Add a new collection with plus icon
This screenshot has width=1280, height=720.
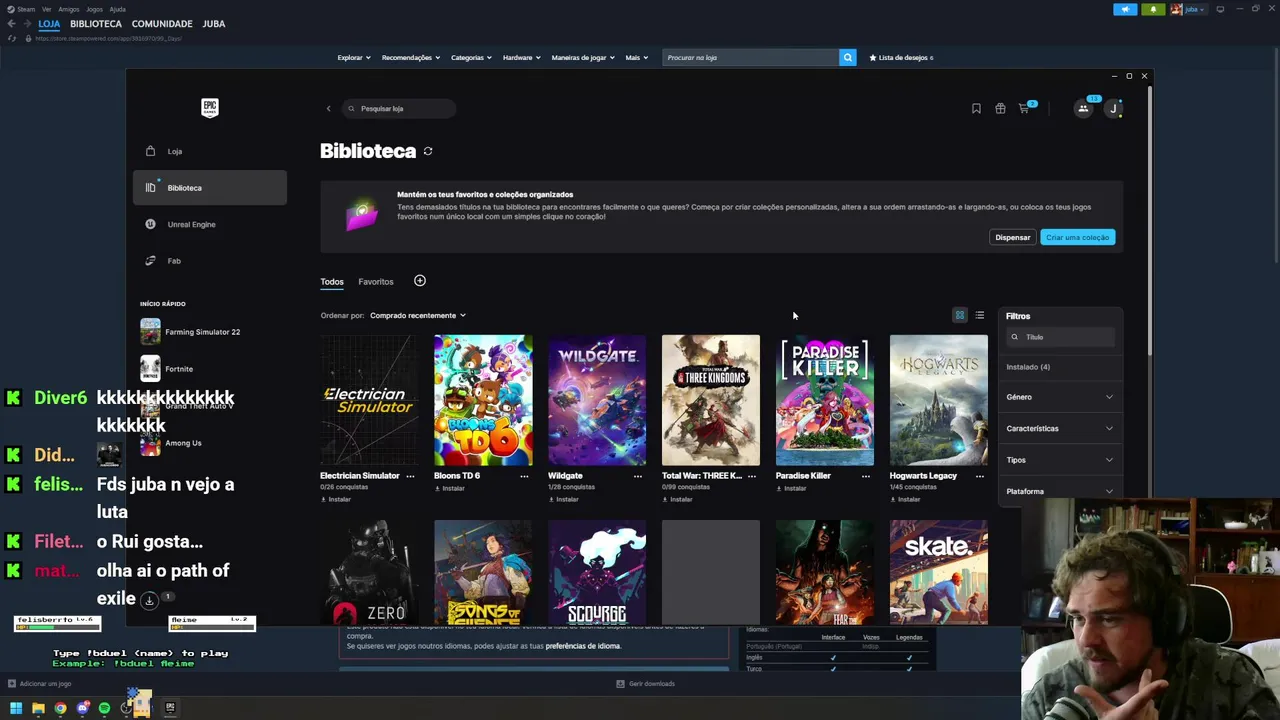point(420,281)
